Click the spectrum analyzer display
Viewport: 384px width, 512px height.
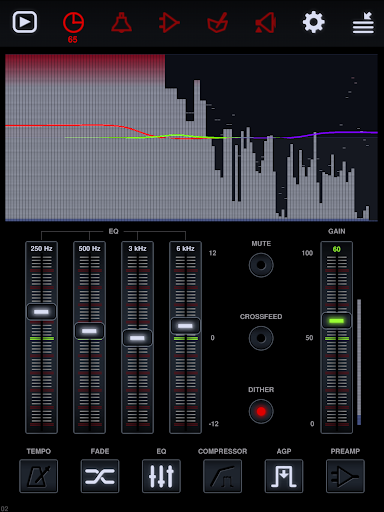point(191,137)
